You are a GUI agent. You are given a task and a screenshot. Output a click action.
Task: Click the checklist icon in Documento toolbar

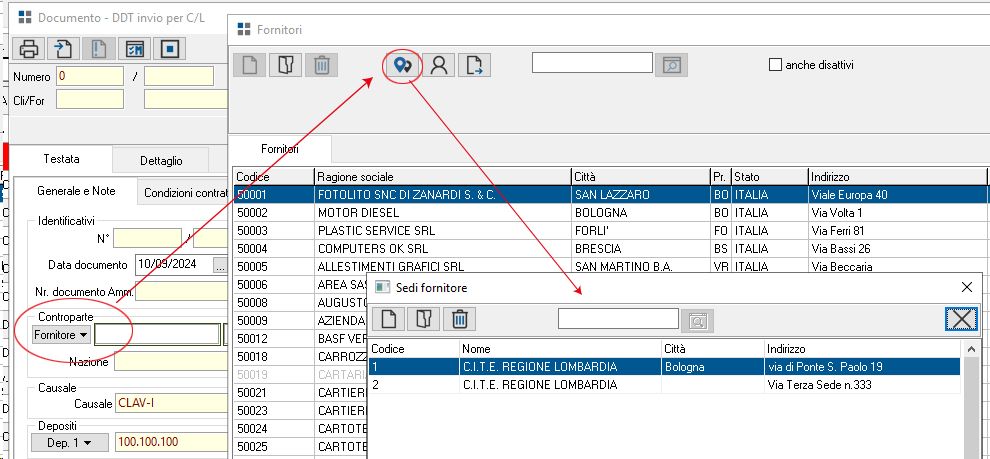point(135,48)
